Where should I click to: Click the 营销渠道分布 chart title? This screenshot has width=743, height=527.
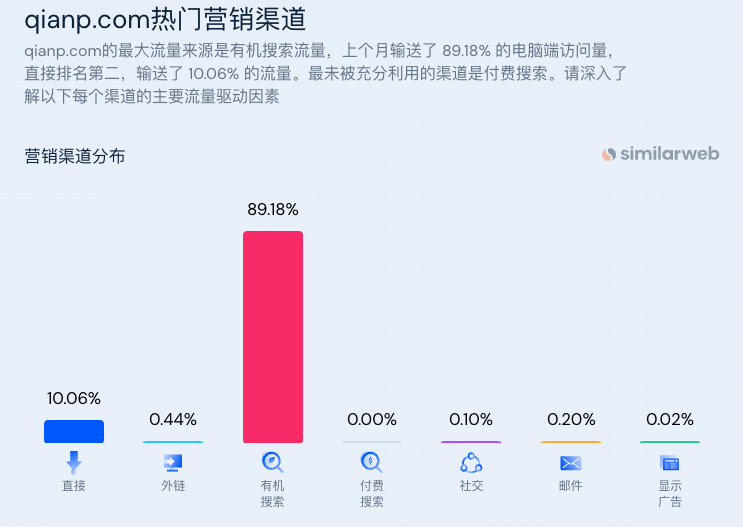(75, 156)
